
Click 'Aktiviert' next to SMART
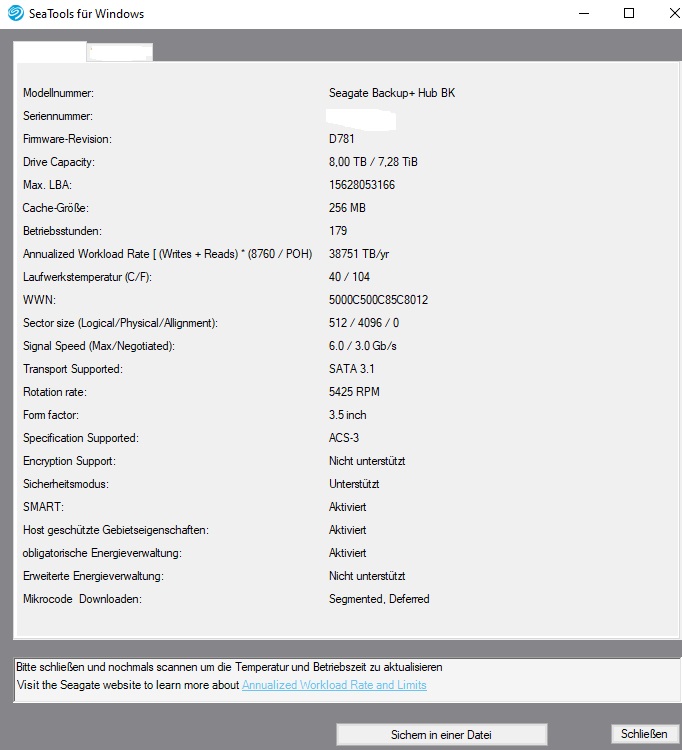pyautogui.click(x=347, y=507)
